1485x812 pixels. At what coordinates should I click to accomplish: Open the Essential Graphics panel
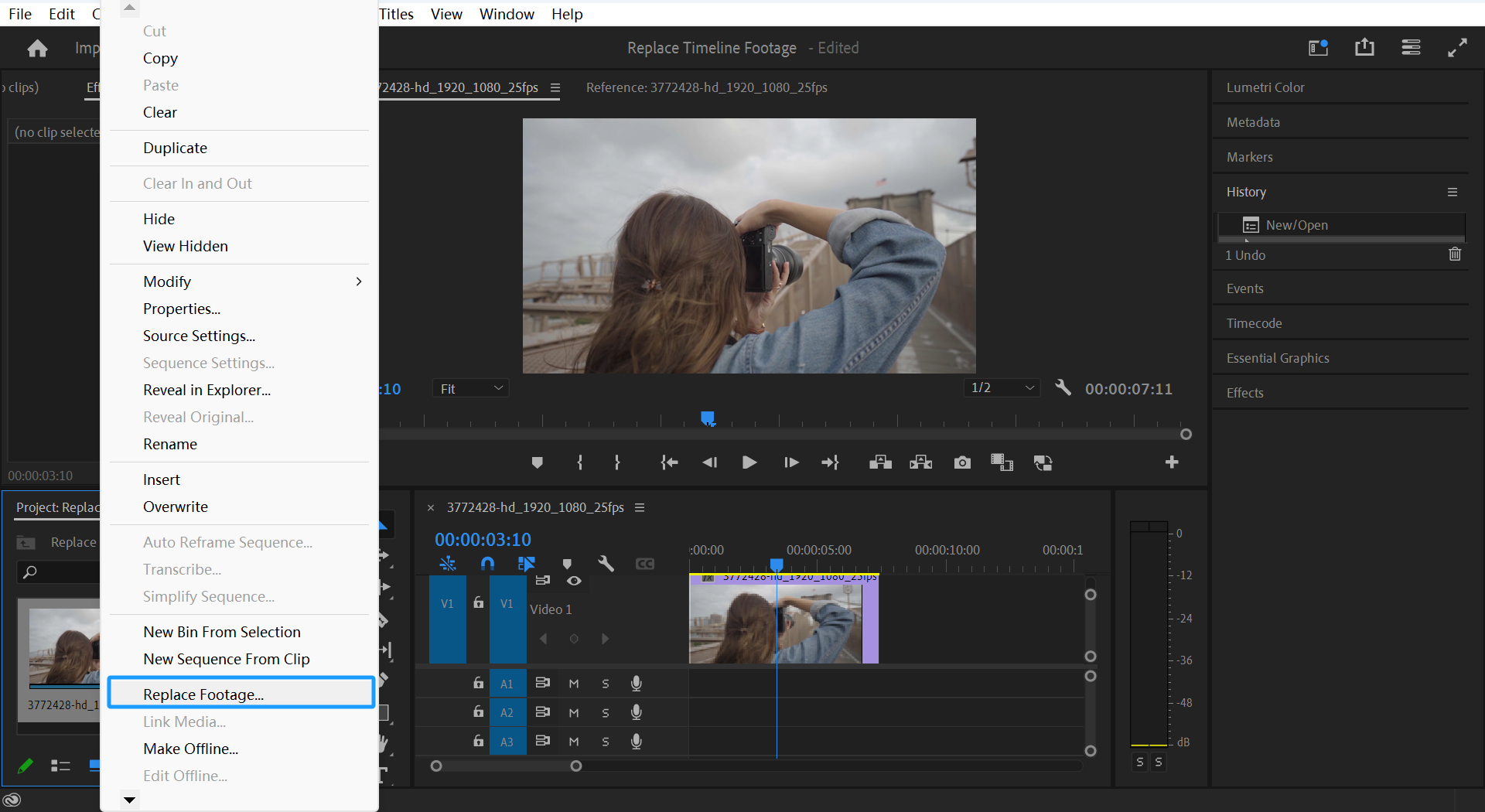tap(1278, 358)
